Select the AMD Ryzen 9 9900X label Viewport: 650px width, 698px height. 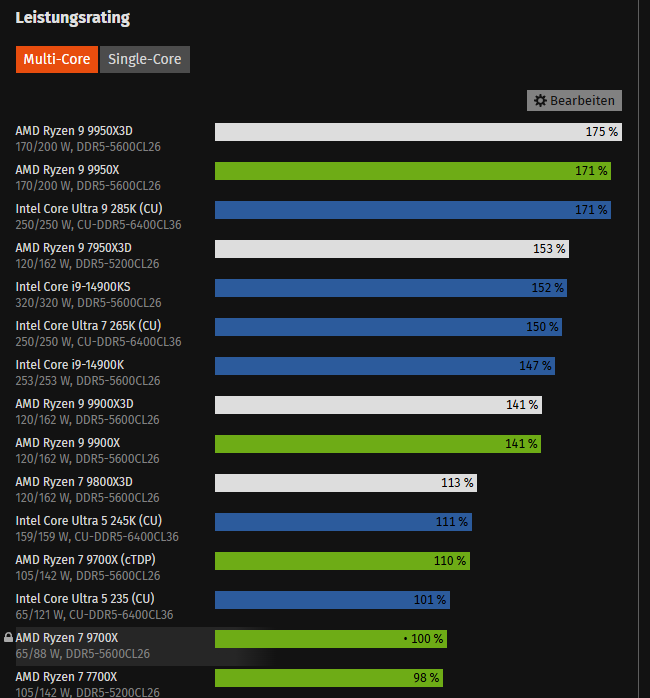pos(68,443)
